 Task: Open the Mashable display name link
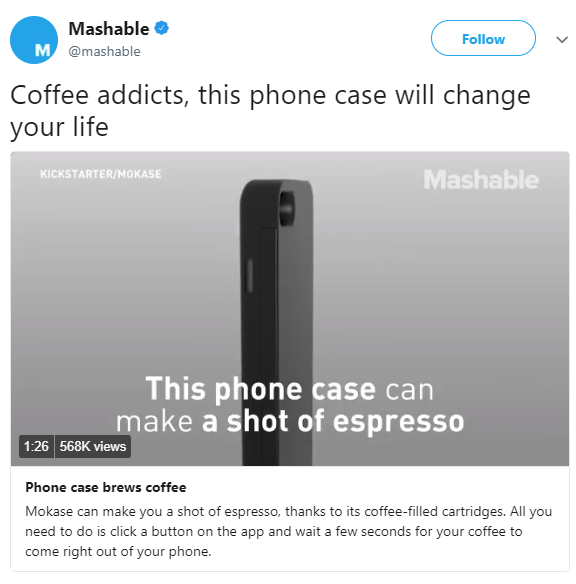coord(109,29)
